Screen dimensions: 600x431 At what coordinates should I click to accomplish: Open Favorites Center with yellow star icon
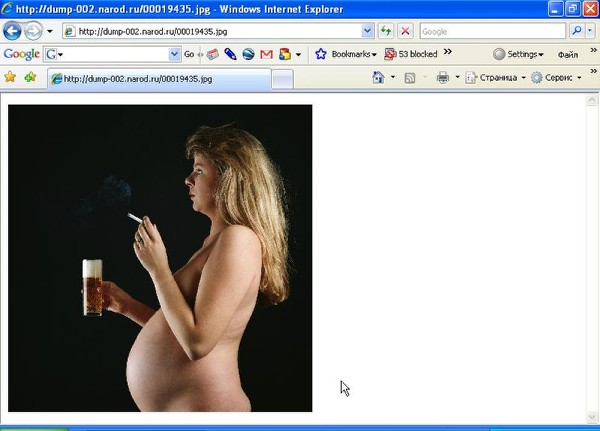coord(10,77)
